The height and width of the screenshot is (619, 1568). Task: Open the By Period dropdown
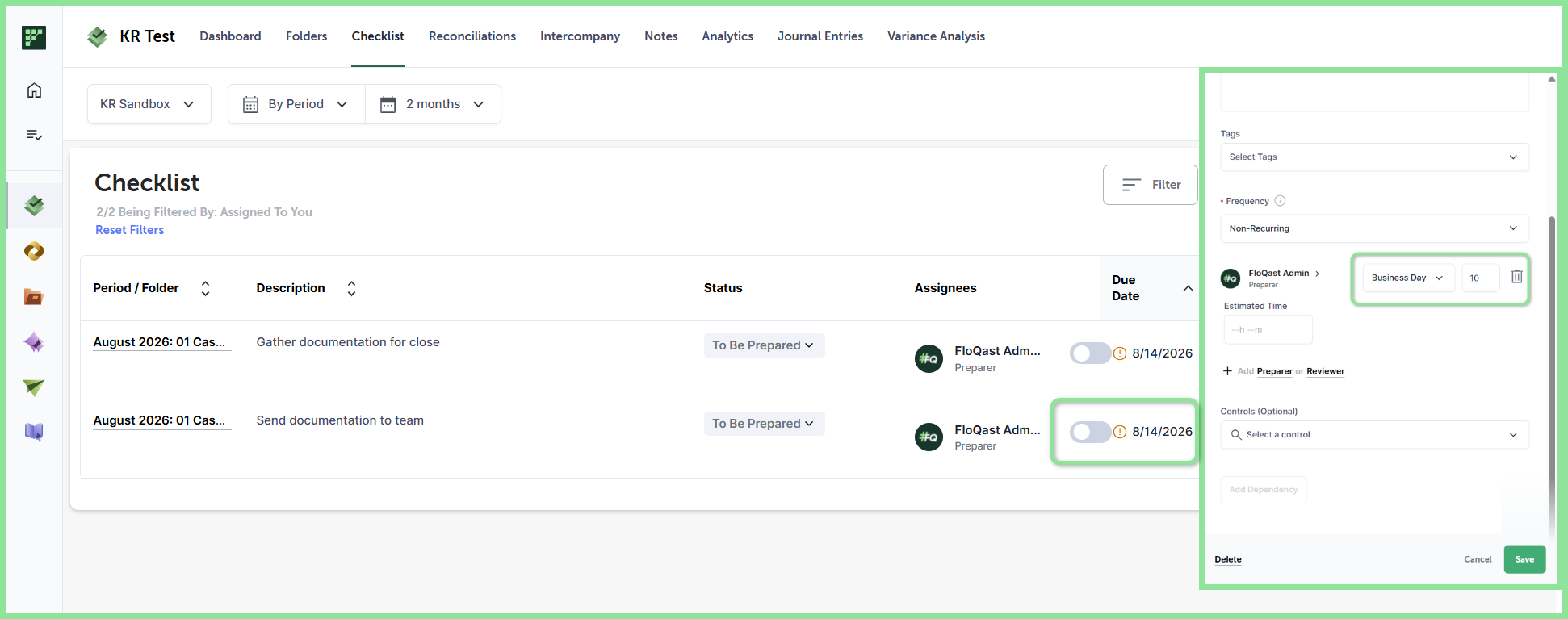pyautogui.click(x=296, y=104)
